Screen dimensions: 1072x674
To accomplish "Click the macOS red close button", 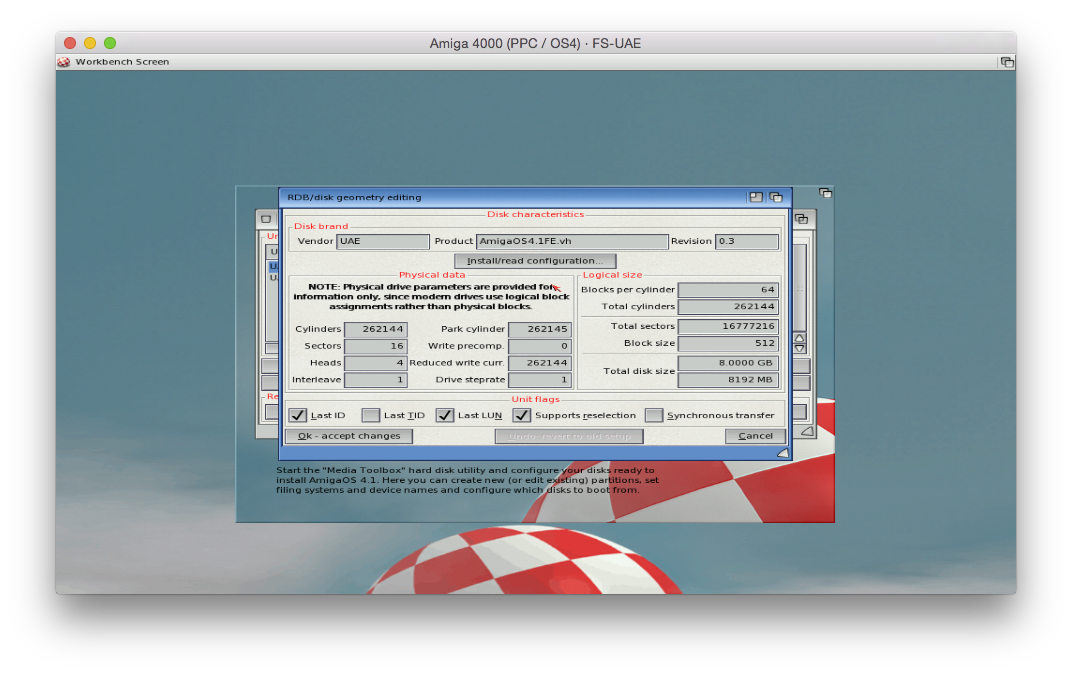I will 70,43.
